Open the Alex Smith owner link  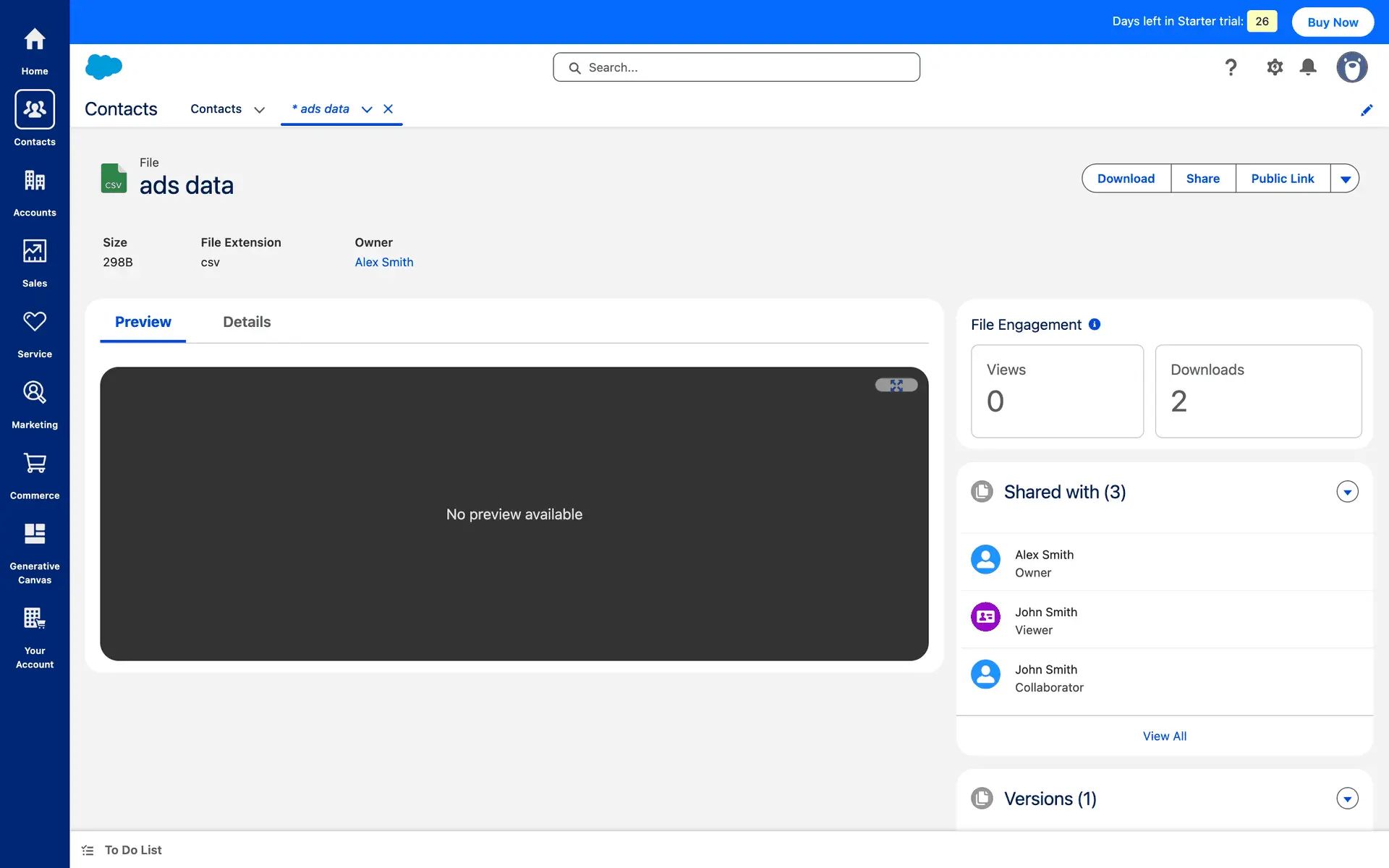(383, 263)
